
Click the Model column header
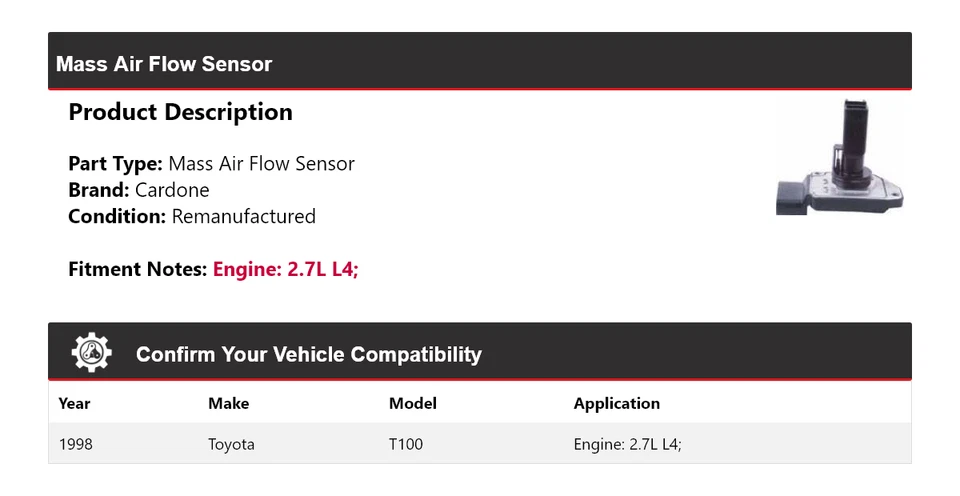[412, 404]
